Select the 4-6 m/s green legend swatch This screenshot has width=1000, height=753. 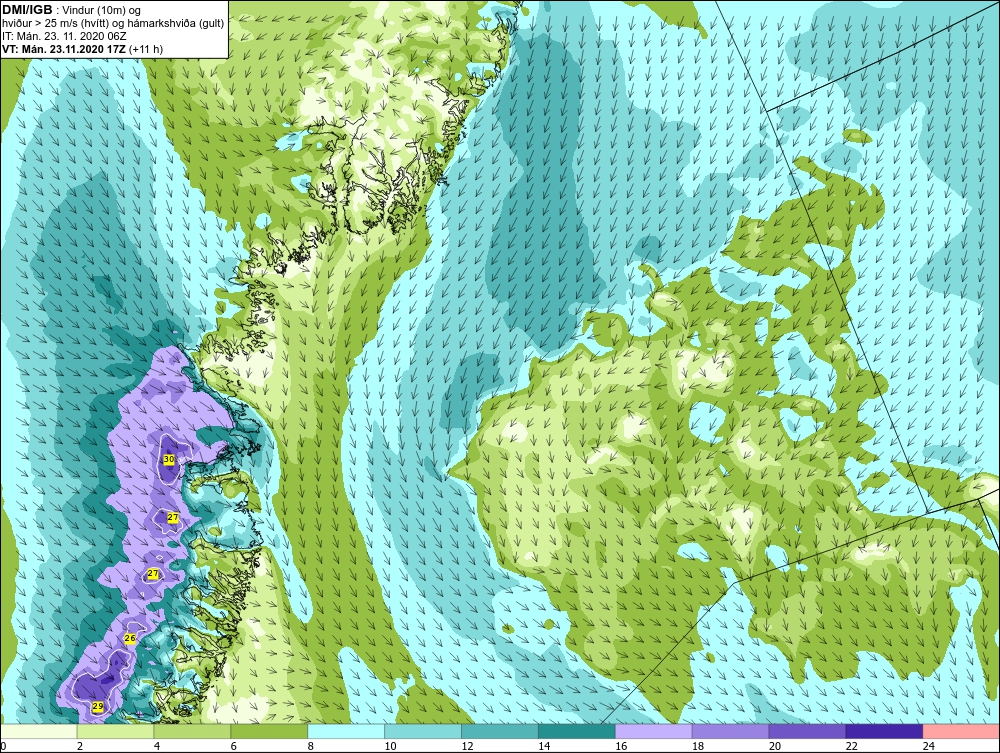click(x=192, y=731)
